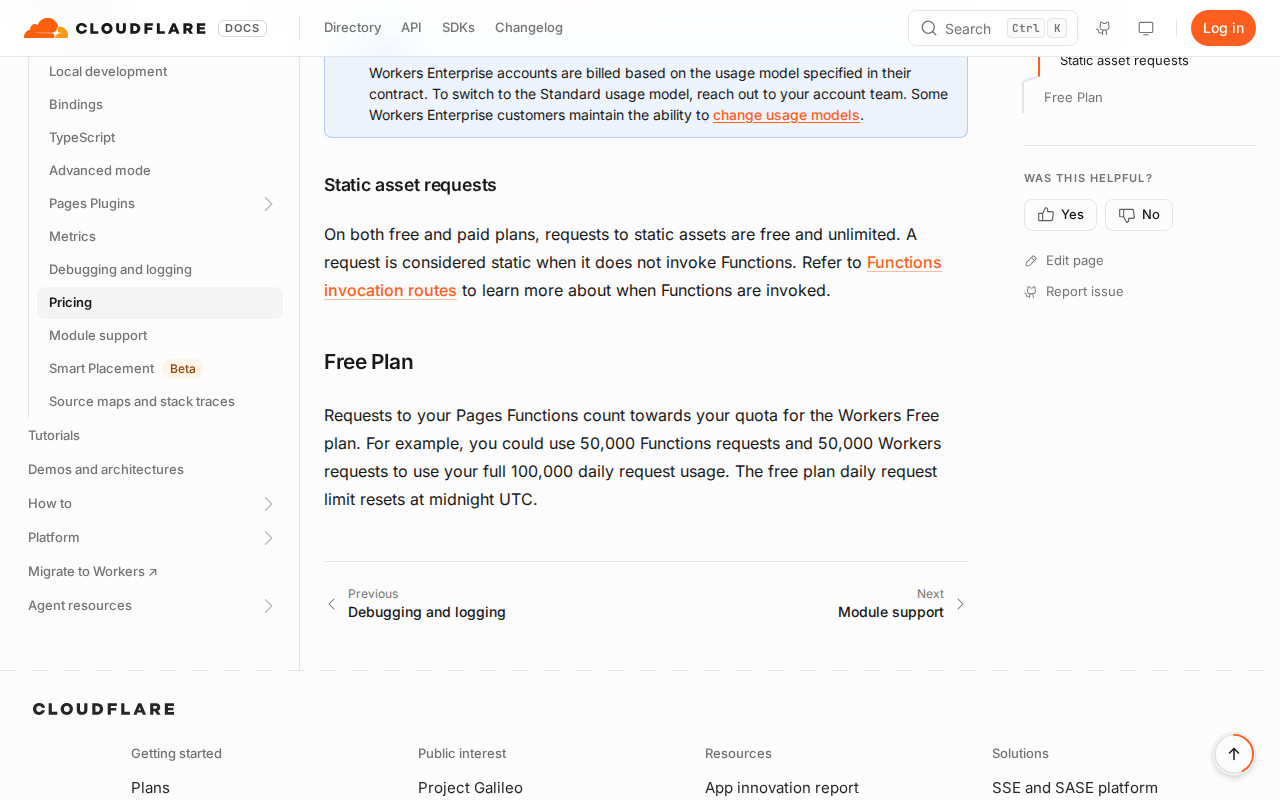Click the Search field
This screenshot has height=800, width=1280.
pyautogui.click(x=993, y=28)
